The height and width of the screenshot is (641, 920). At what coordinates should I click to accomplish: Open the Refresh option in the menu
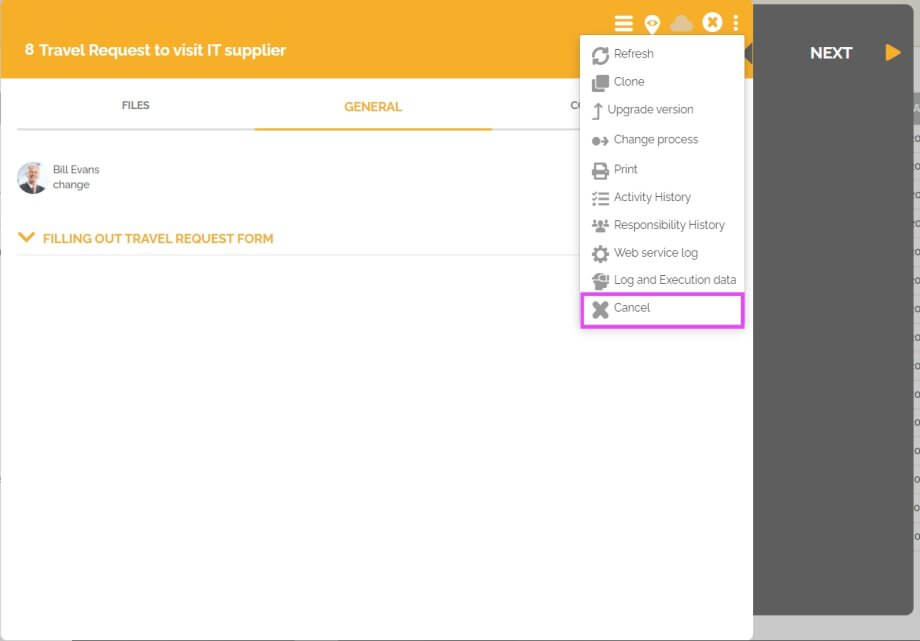tap(631, 53)
